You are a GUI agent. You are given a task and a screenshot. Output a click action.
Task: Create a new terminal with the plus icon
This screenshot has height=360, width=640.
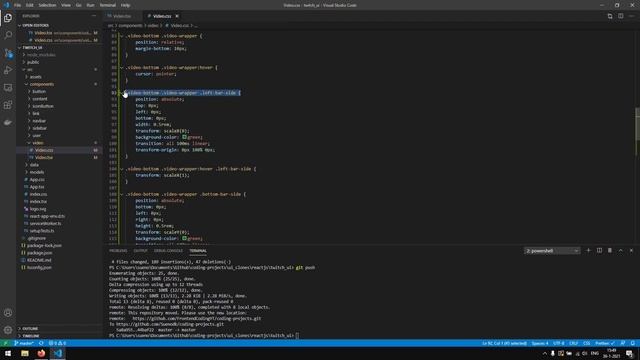tap(588, 250)
